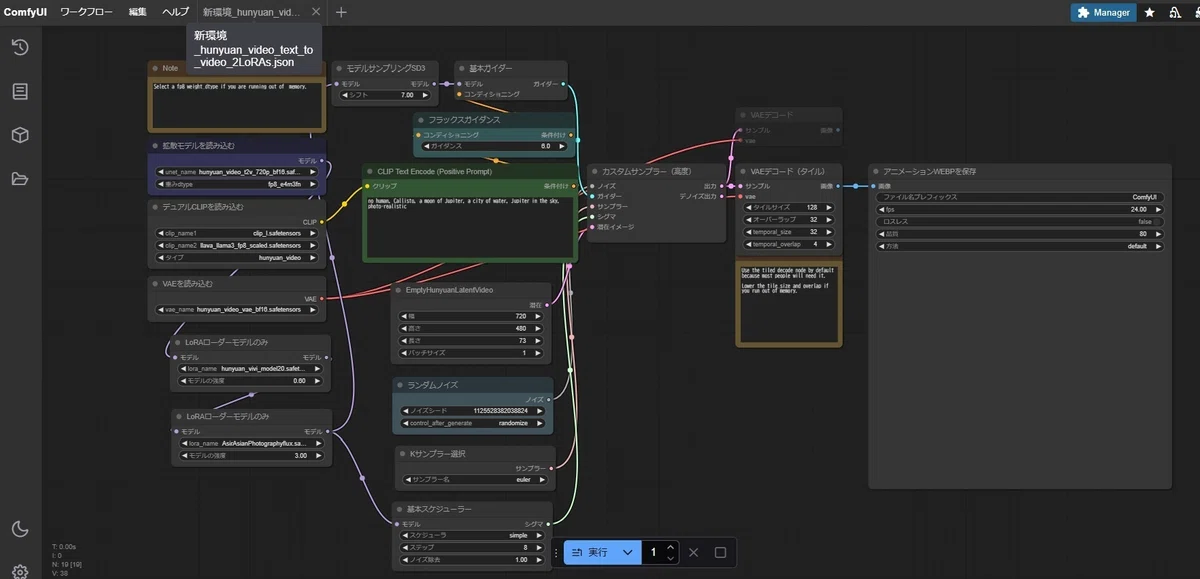Collapse the デュアルCLIPを読み込む node dot
The image size is (1200, 579).
tap(155, 207)
